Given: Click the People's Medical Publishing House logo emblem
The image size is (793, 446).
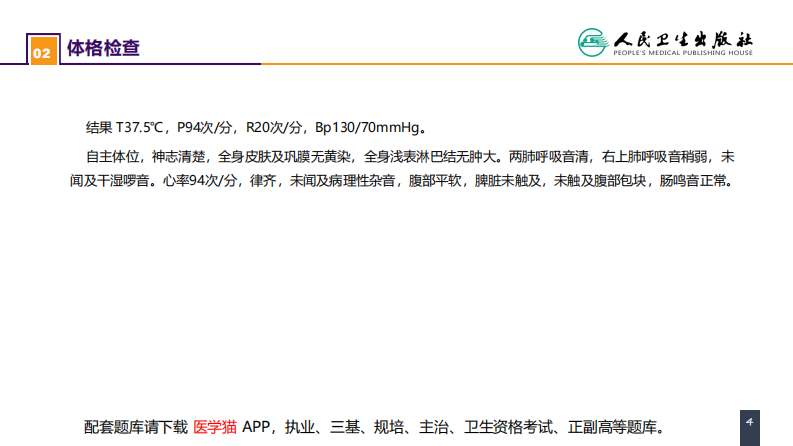Looking at the screenshot, I should pos(593,42).
